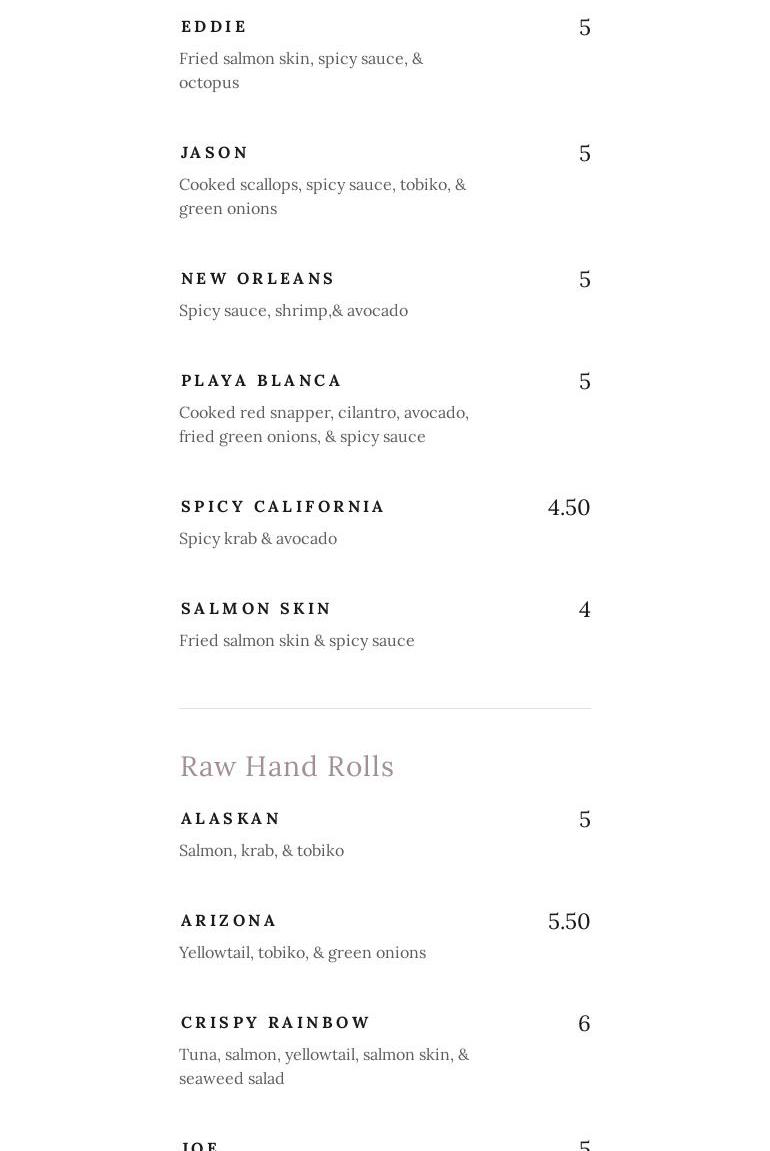Select the ARIZONA hand roll name
This screenshot has width=770, height=1151.
tap(228, 921)
